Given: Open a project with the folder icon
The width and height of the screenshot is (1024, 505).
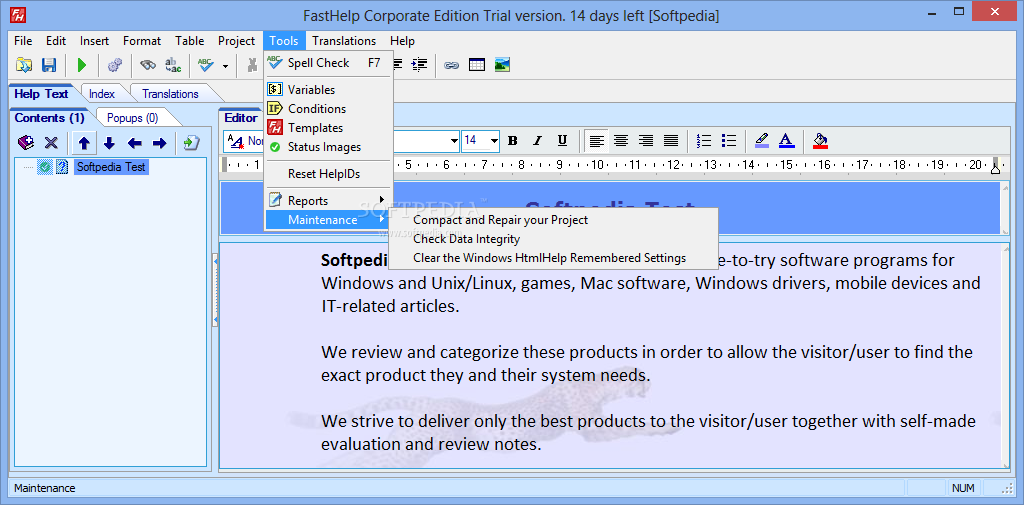Looking at the screenshot, I should click(24, 65).
